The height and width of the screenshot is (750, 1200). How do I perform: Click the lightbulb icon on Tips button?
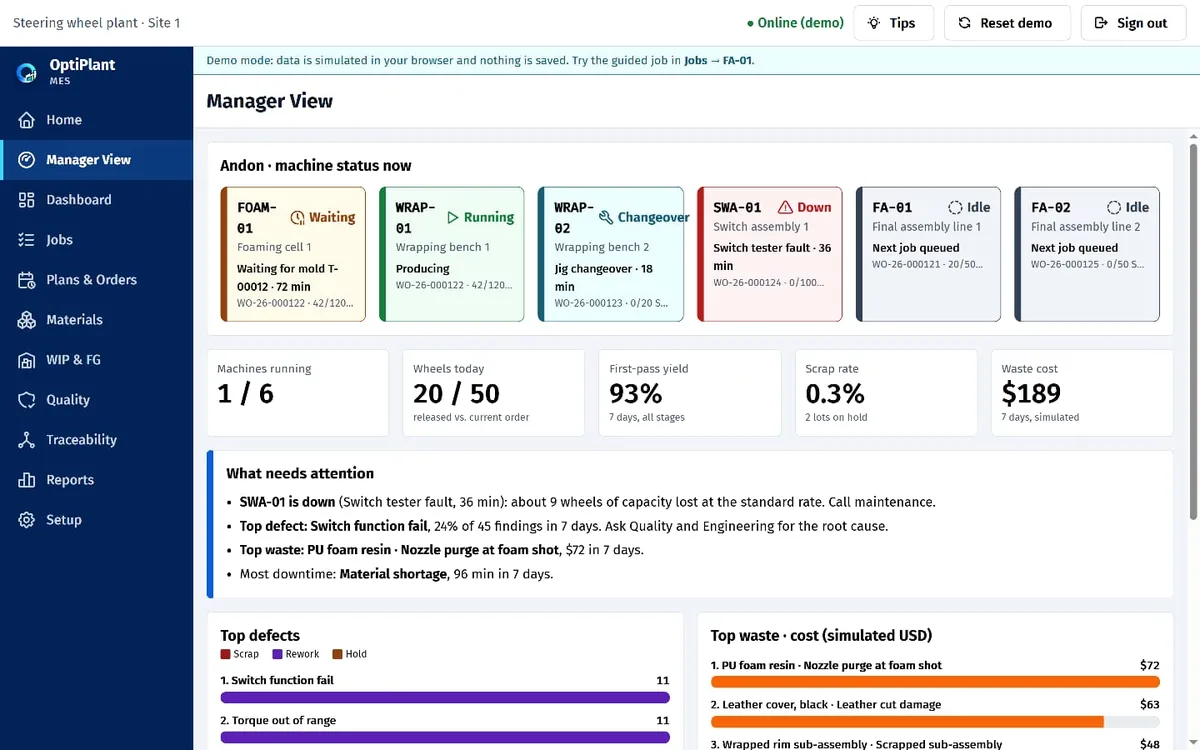[874, 23]
